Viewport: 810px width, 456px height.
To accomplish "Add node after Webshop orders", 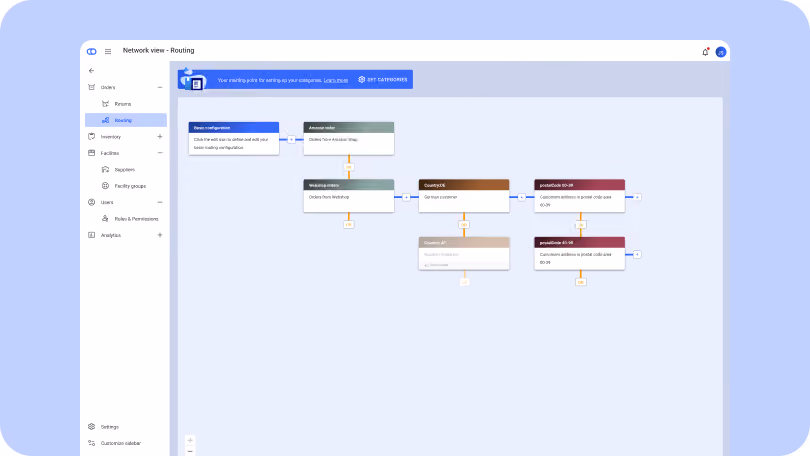I will click(x=407, y=197).
